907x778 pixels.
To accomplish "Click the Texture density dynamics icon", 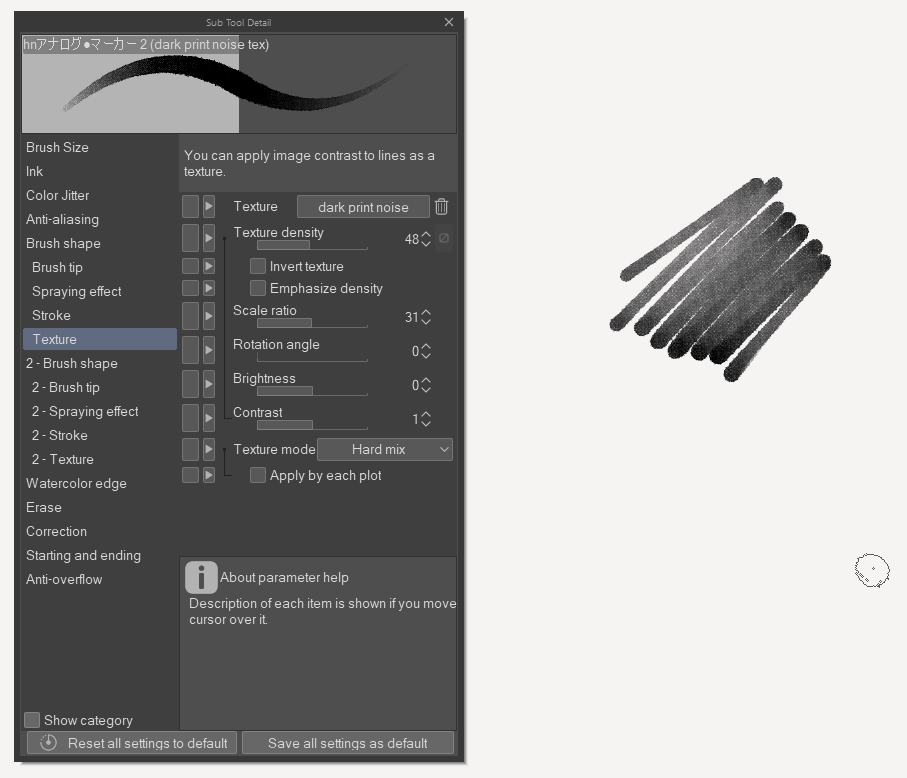I will point(444,238).
